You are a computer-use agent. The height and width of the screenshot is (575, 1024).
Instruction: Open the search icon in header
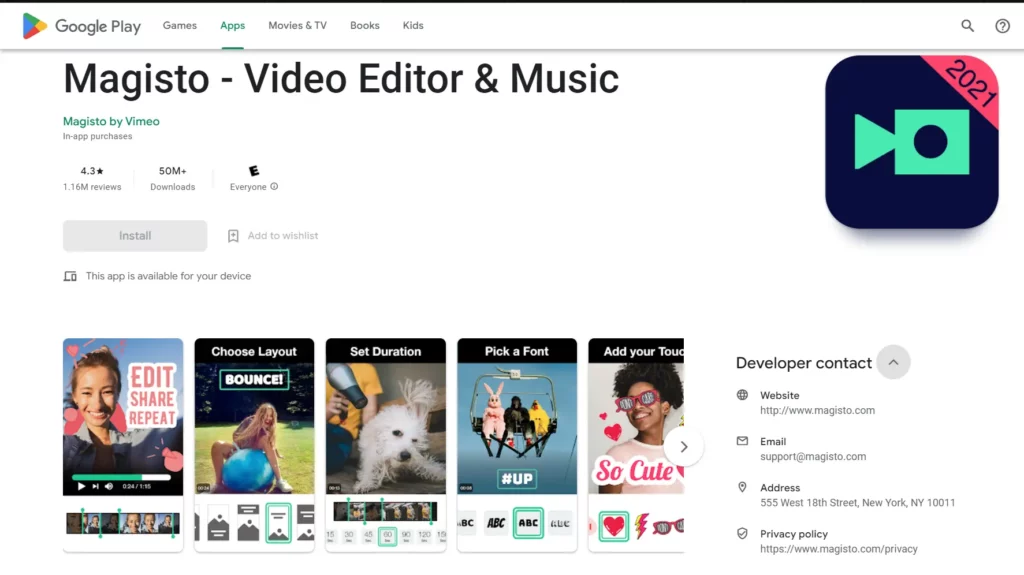point(967,25)
